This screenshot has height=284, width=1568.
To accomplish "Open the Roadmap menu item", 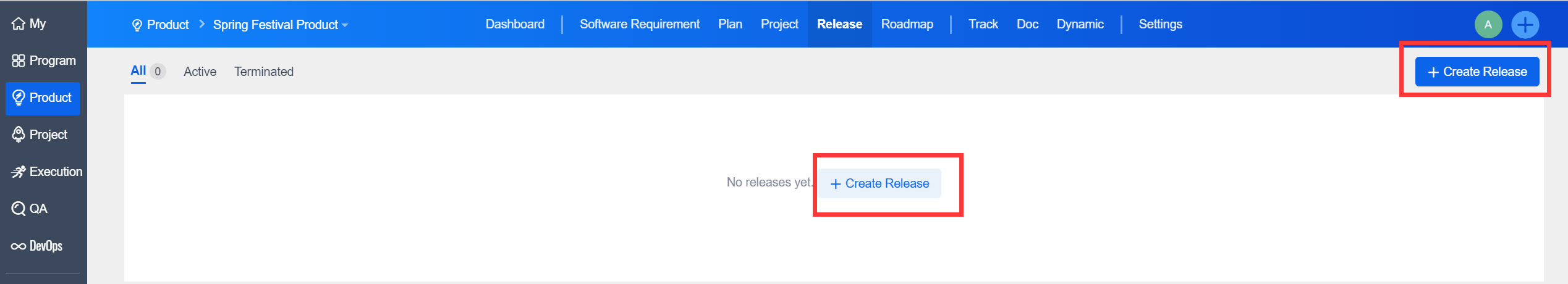I will [x=907, y=24].
